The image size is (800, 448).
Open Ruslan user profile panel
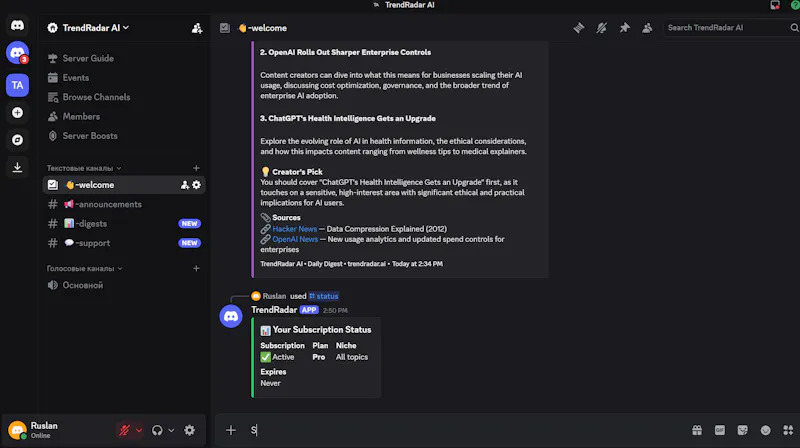[43, 430]
